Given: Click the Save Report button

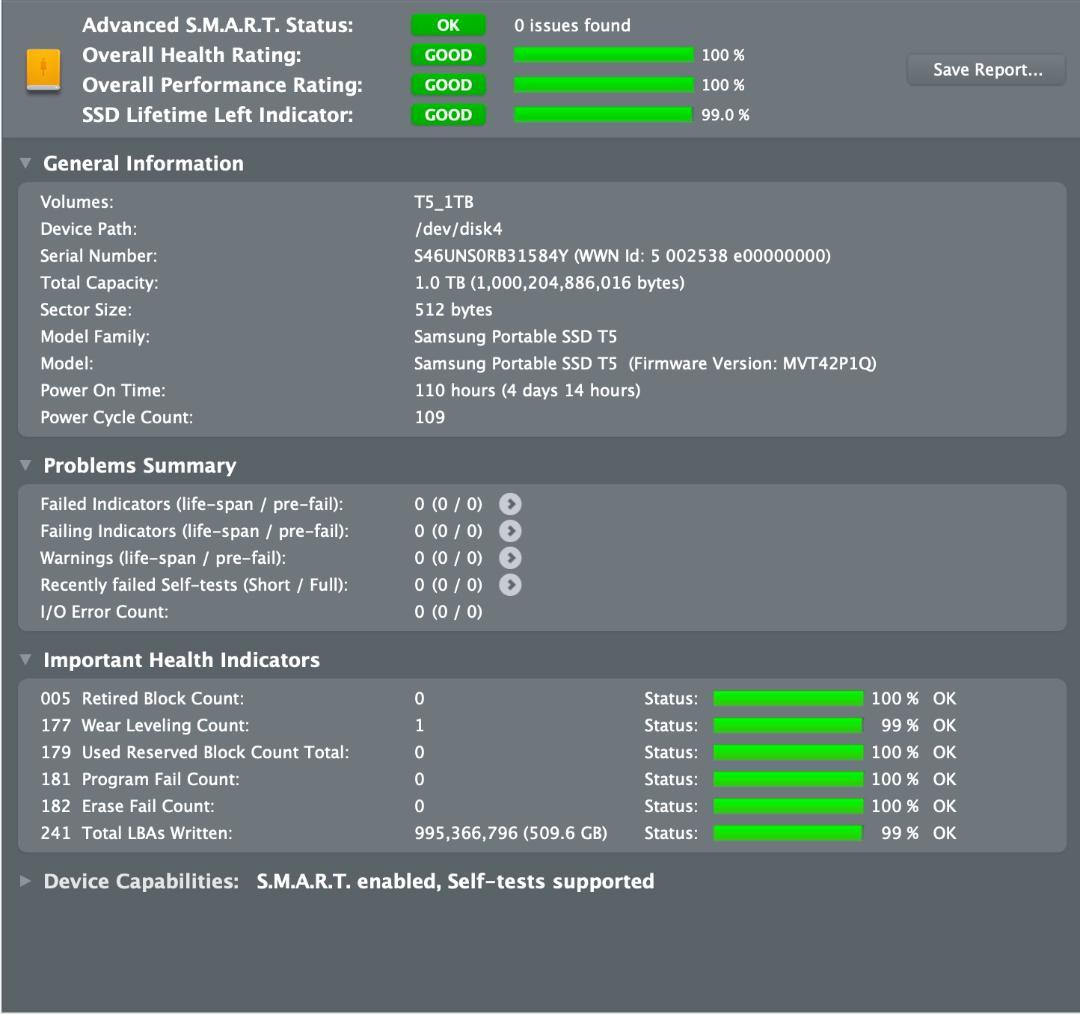Looking at the screenshot, I should pos(986,70).
